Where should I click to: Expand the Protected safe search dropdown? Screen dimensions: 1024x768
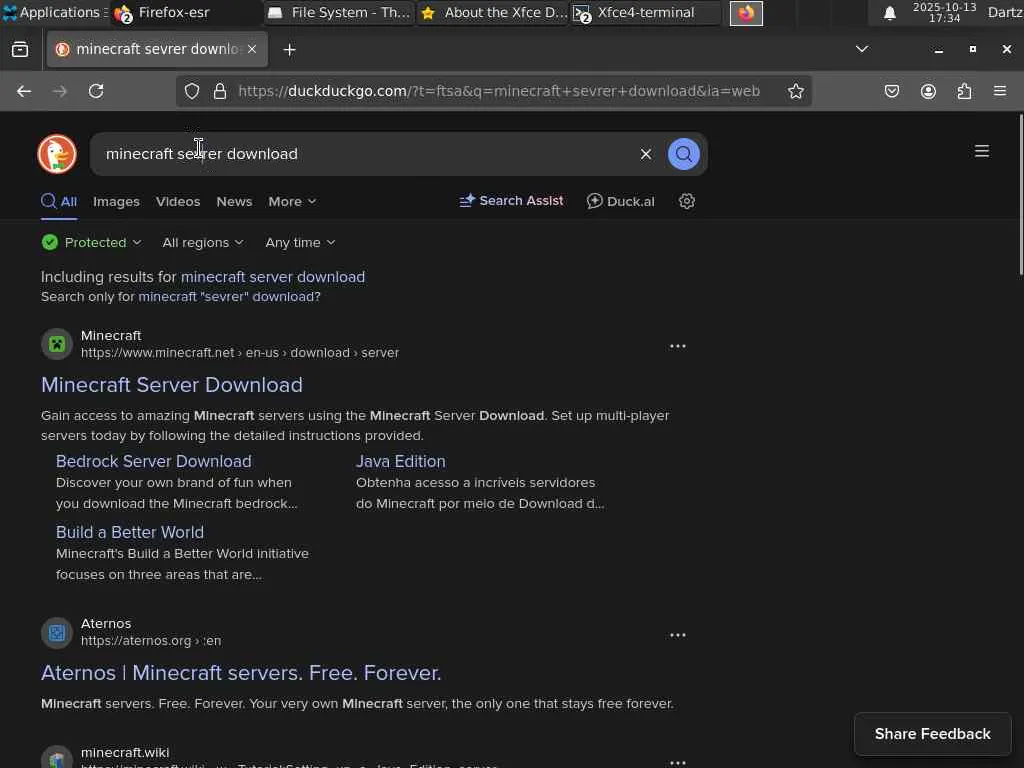pyautogui.click(x=92, y=243)
